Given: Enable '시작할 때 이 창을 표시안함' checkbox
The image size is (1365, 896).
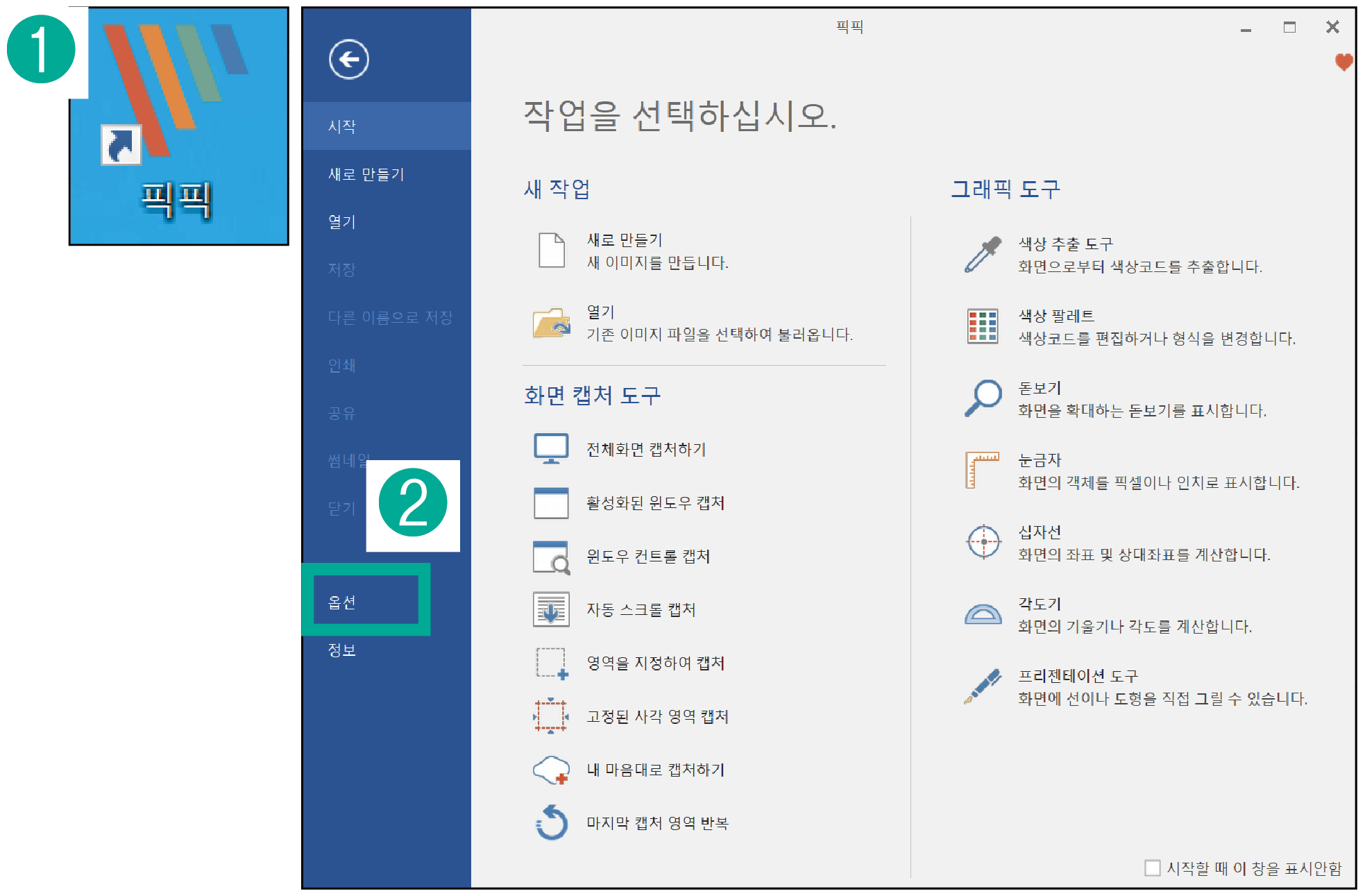Looking at the screenshot, I should 1153,868.
